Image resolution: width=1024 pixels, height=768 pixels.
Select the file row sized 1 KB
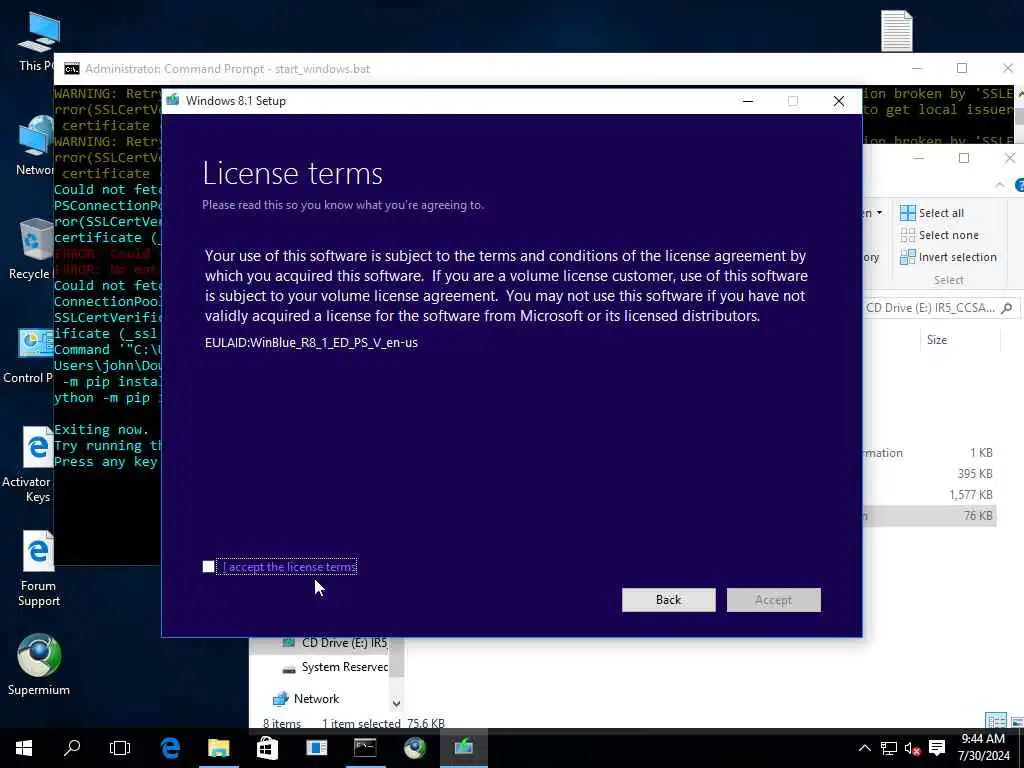929,453
